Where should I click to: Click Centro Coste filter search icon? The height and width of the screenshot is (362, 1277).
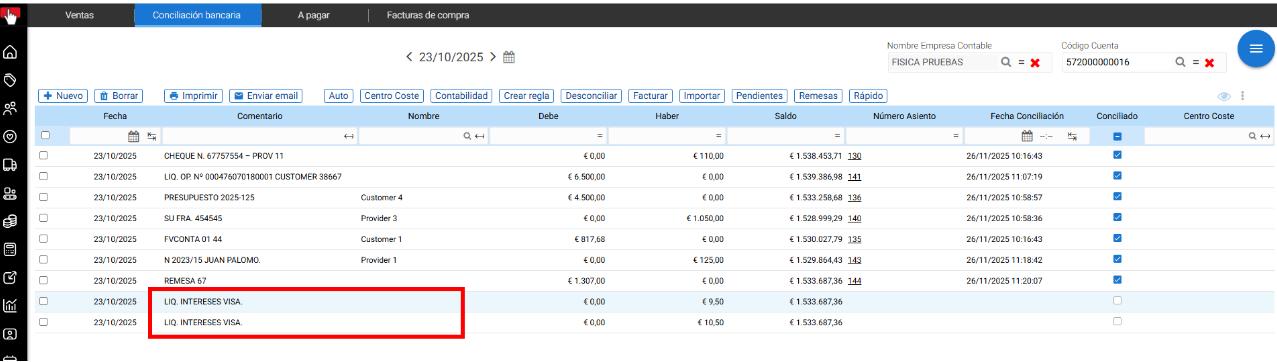click(1253, 135)
